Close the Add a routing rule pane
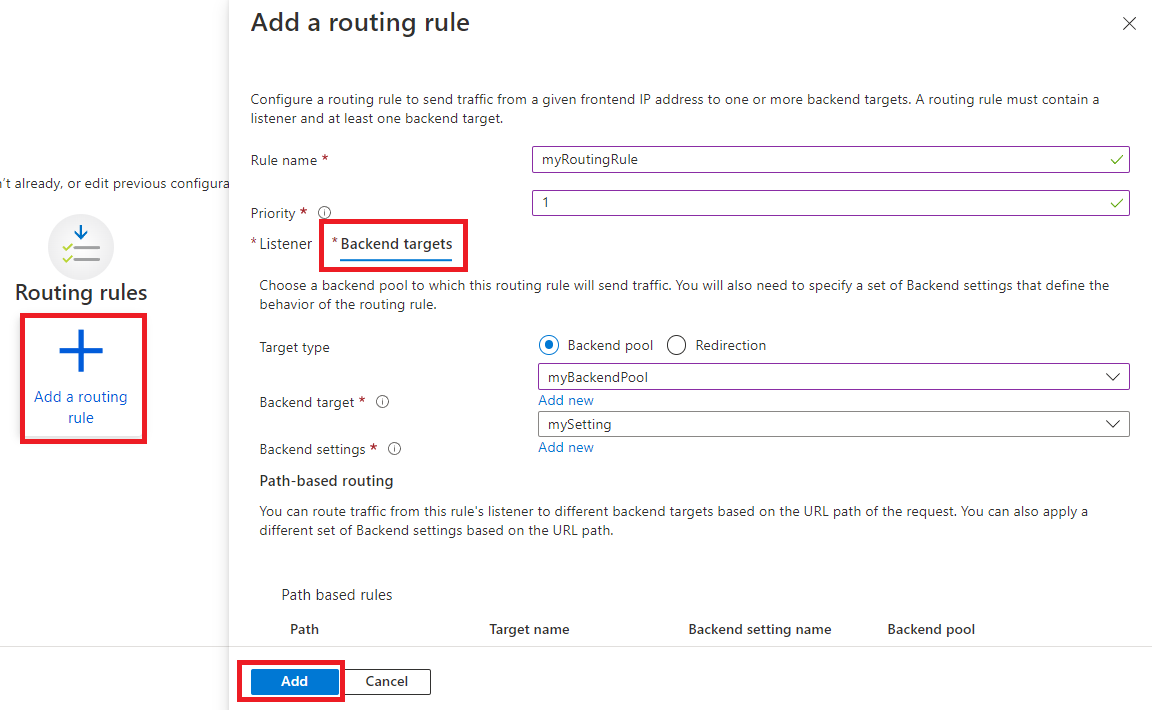The height and width of the screenshot is (710, 1152). pyautogui.click(x=1129, y=23)
